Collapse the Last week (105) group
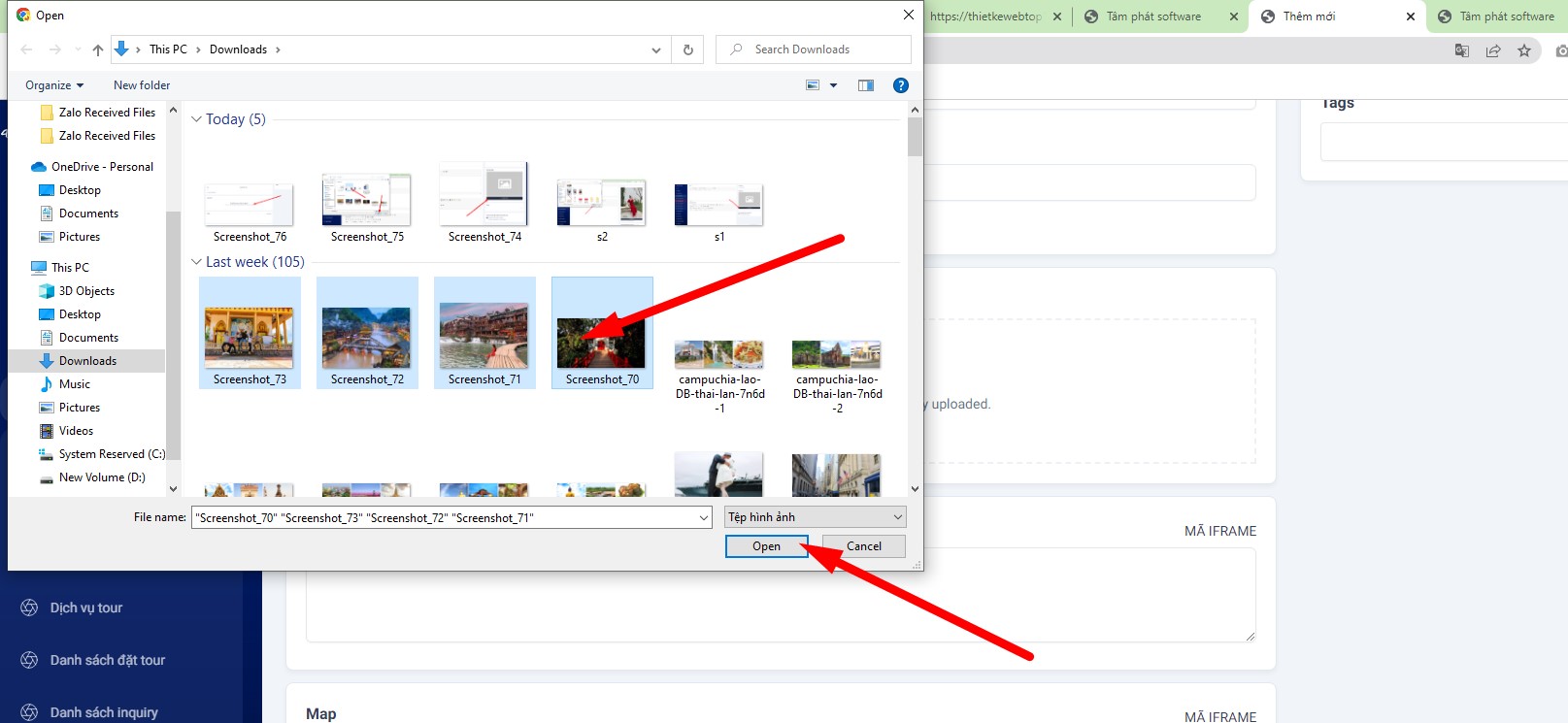Image resolution: width=1568 pixels, height=723 pixels. tap(197, 262)
